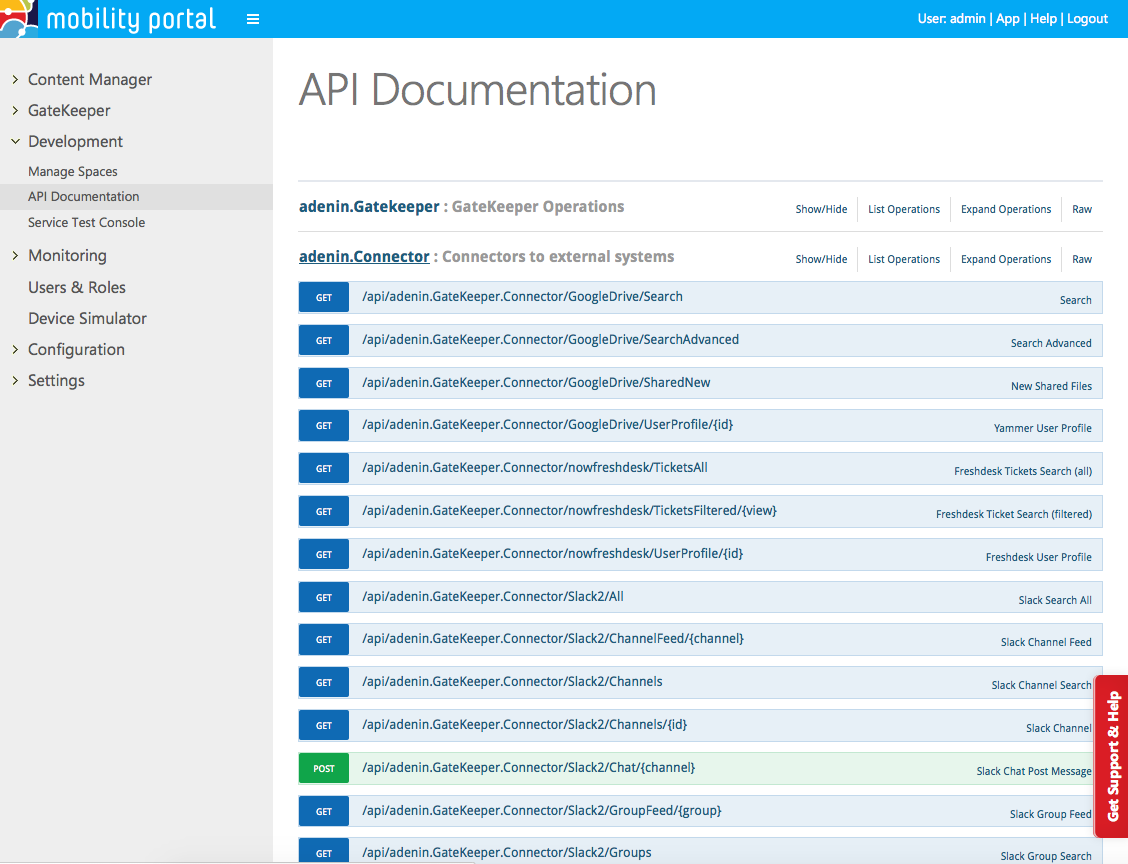Click GET badge for Slack2/GroupFeed/{group}
This screenshot has height=864, width=1128.
(324, 811)
